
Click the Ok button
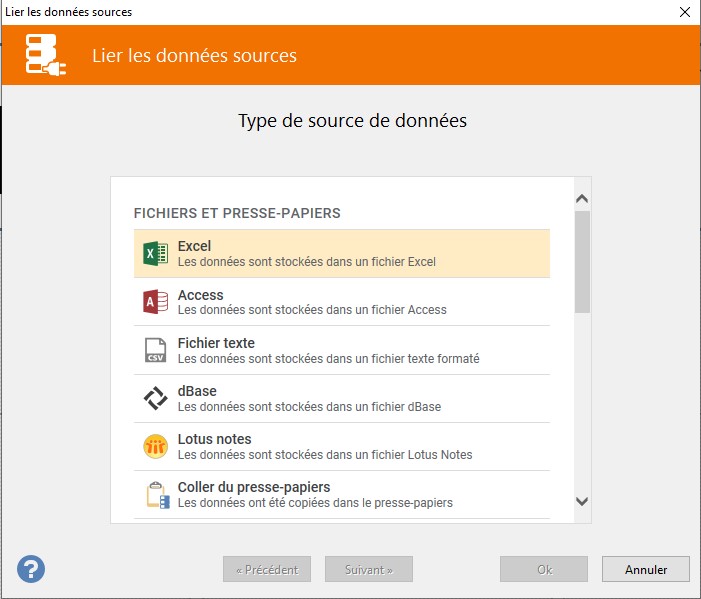point(544,570)
